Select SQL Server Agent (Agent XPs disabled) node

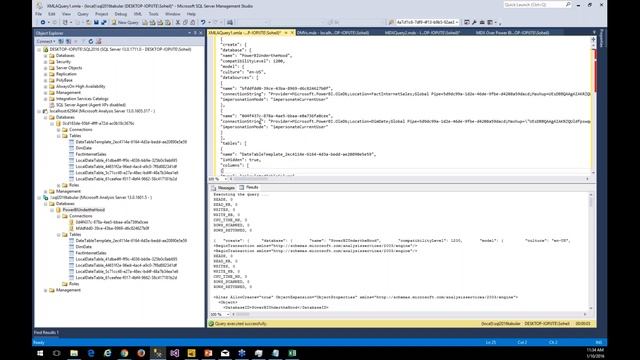tap(91, 105)
